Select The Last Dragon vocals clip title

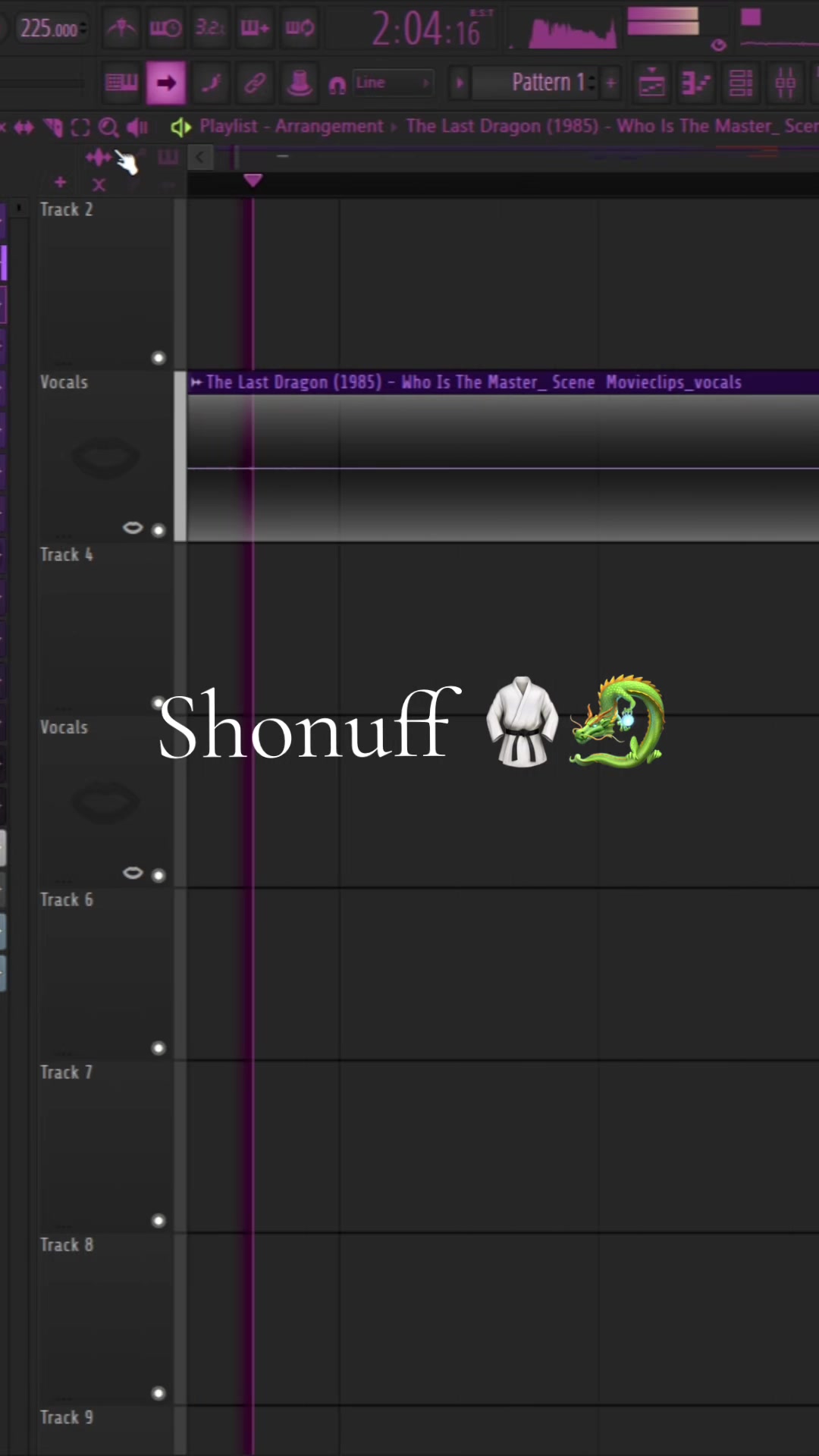click(x=474, y=382)
